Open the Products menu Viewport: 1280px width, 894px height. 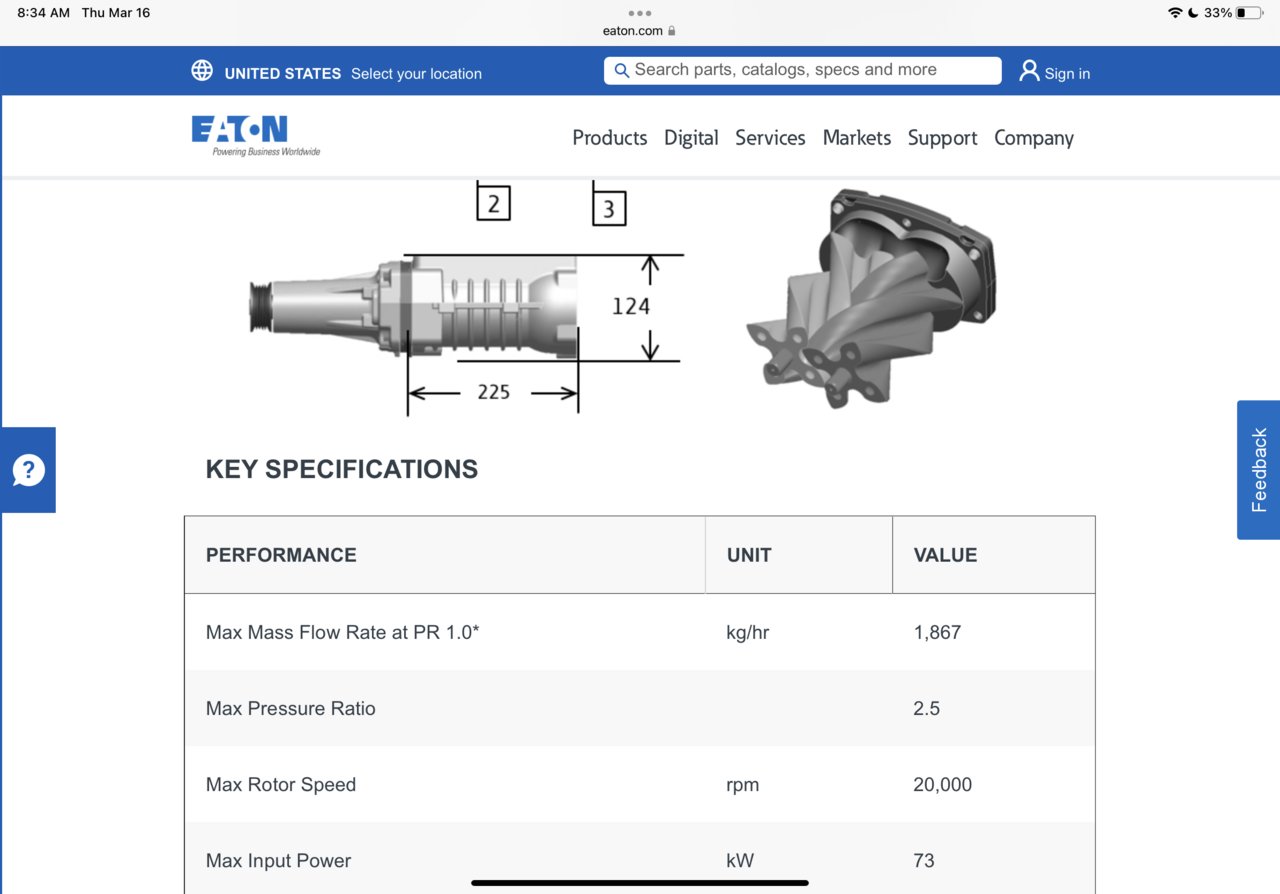pos(610,138)
